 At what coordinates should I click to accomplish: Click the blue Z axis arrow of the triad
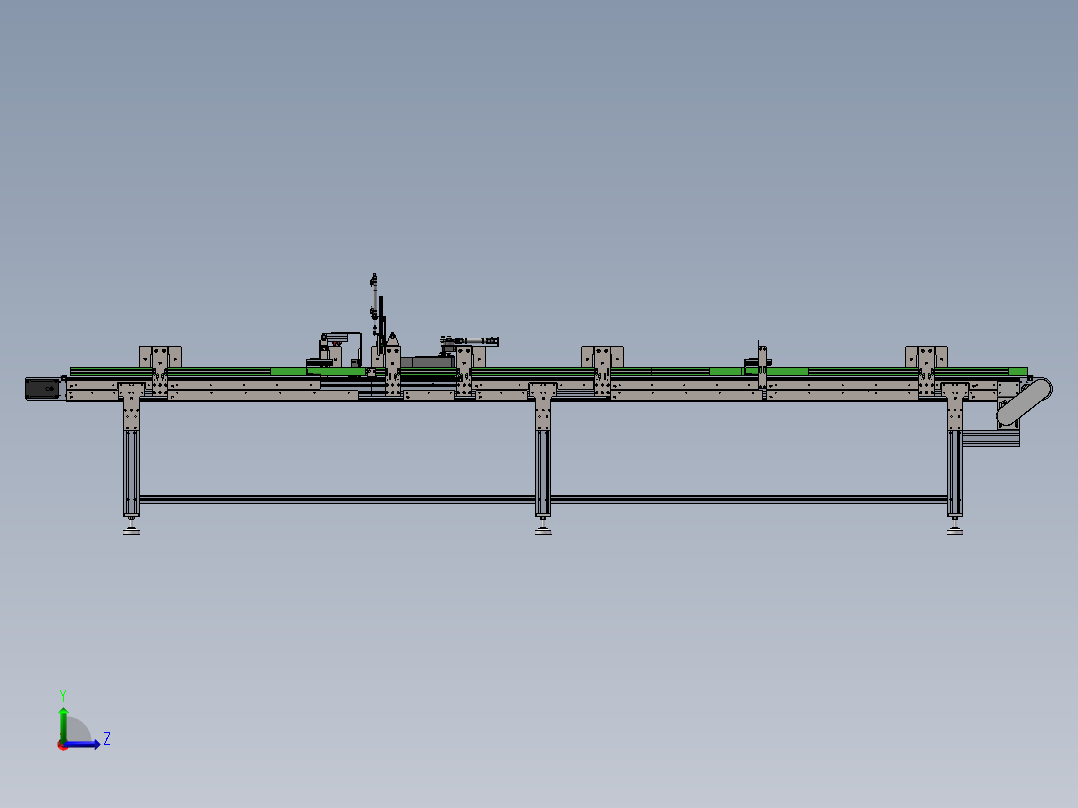click(82, 744)
